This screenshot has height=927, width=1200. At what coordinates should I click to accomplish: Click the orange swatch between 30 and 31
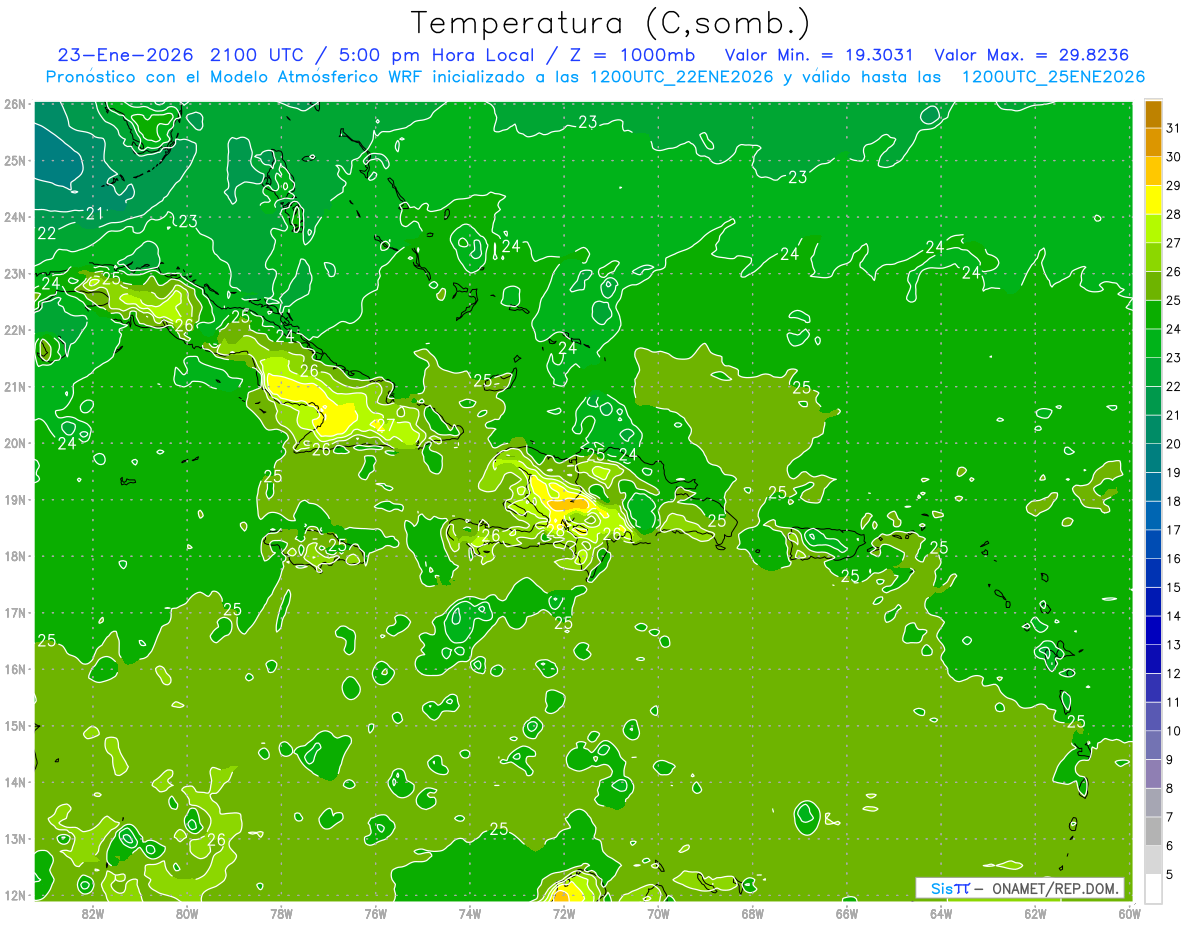[1153, 142]
